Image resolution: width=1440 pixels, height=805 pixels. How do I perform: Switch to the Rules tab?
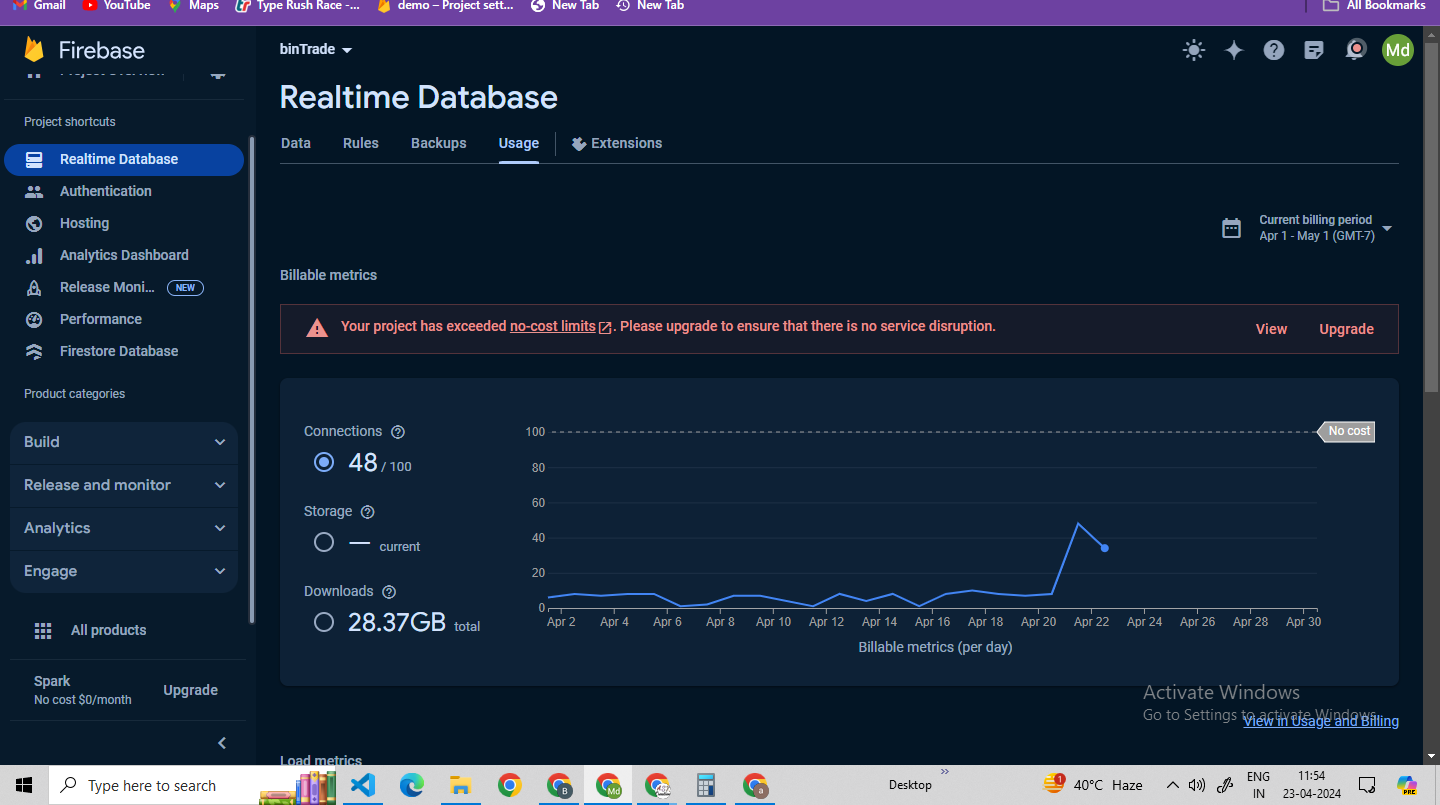361,143
